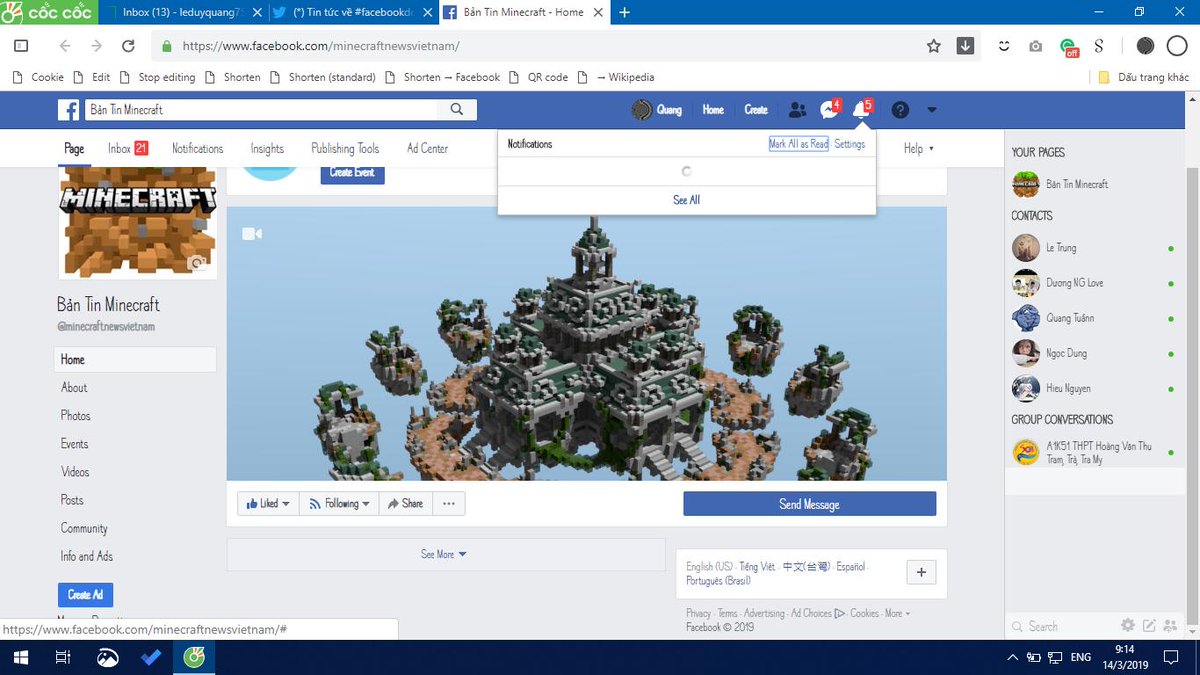1200x675 pixels.
Task: Click the new message compose icon
Action: (1149, 625)
